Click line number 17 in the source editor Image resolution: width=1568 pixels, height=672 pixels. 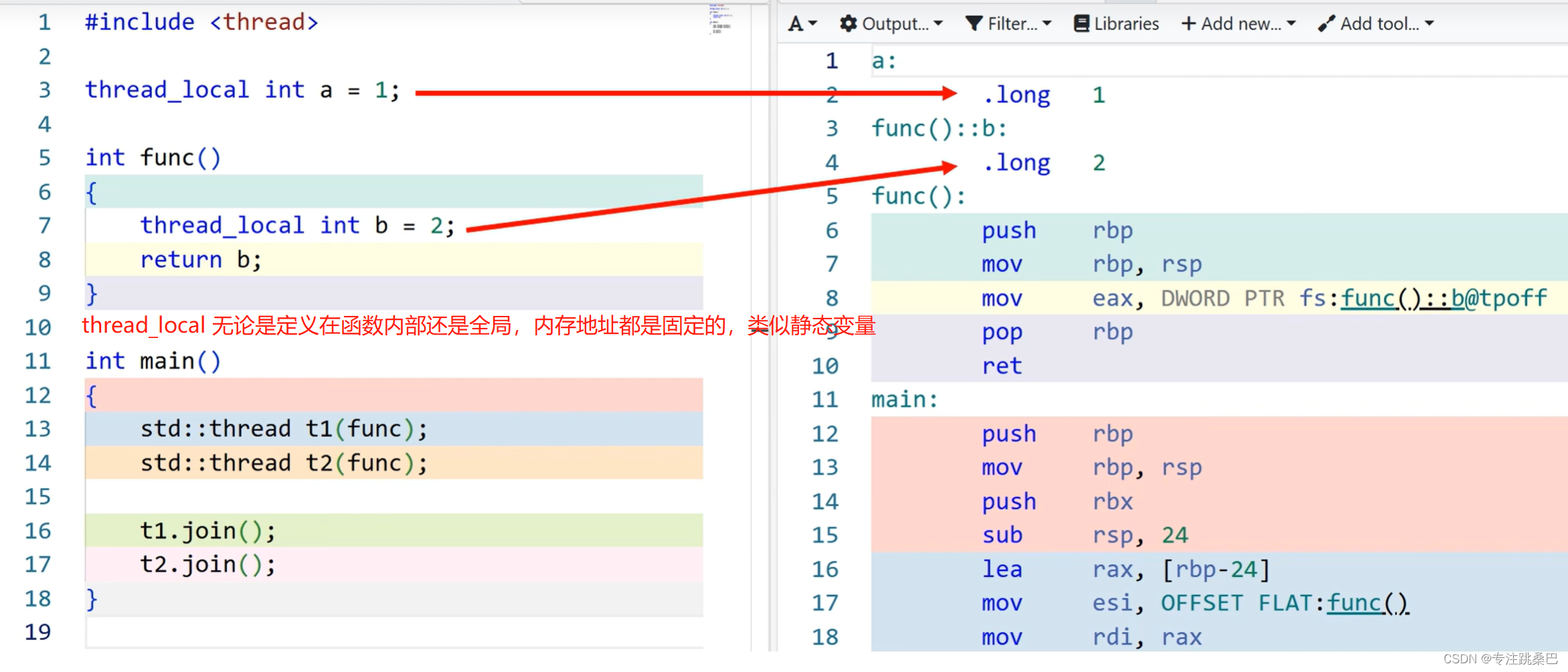[x=38, y=565]
